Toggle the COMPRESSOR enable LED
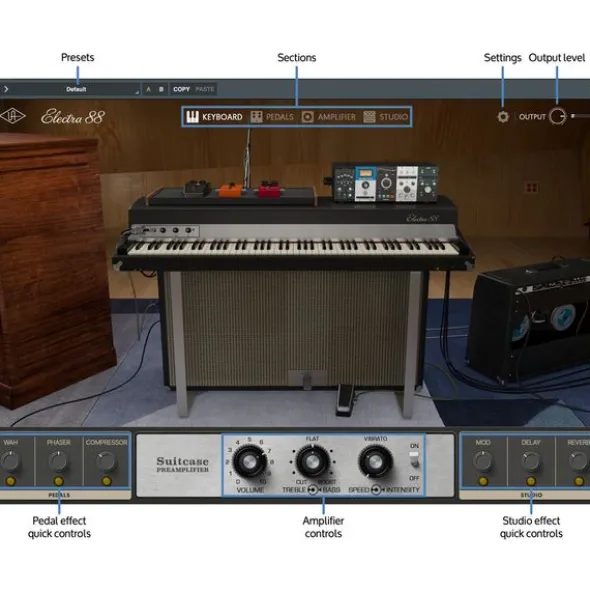 click(107, 481)
